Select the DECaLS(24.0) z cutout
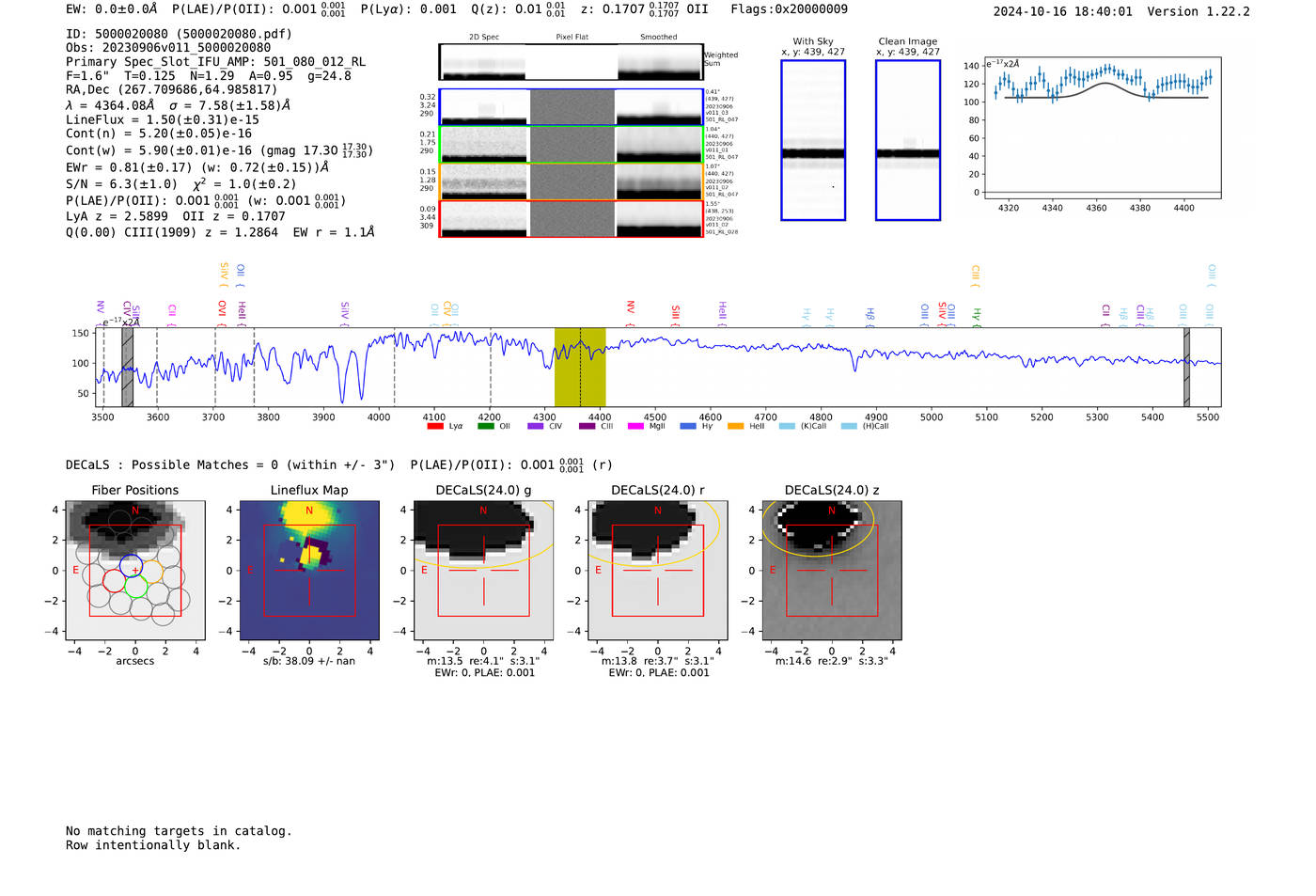Screen dimensions: 1316x896 (x=832, y=571)
